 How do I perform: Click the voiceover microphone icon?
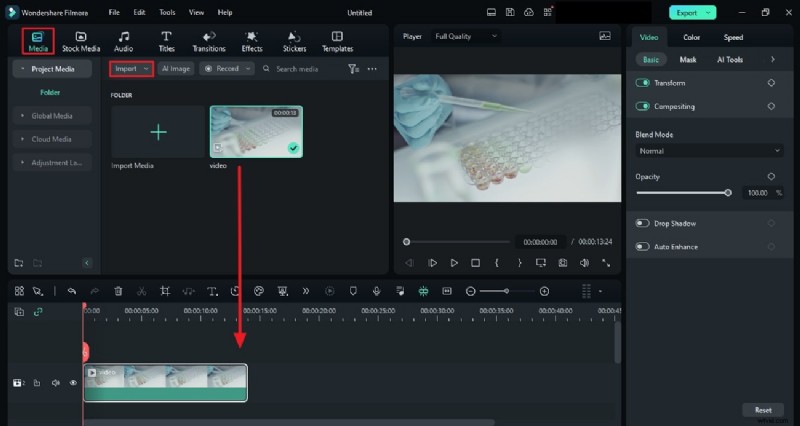pos(377,291)
